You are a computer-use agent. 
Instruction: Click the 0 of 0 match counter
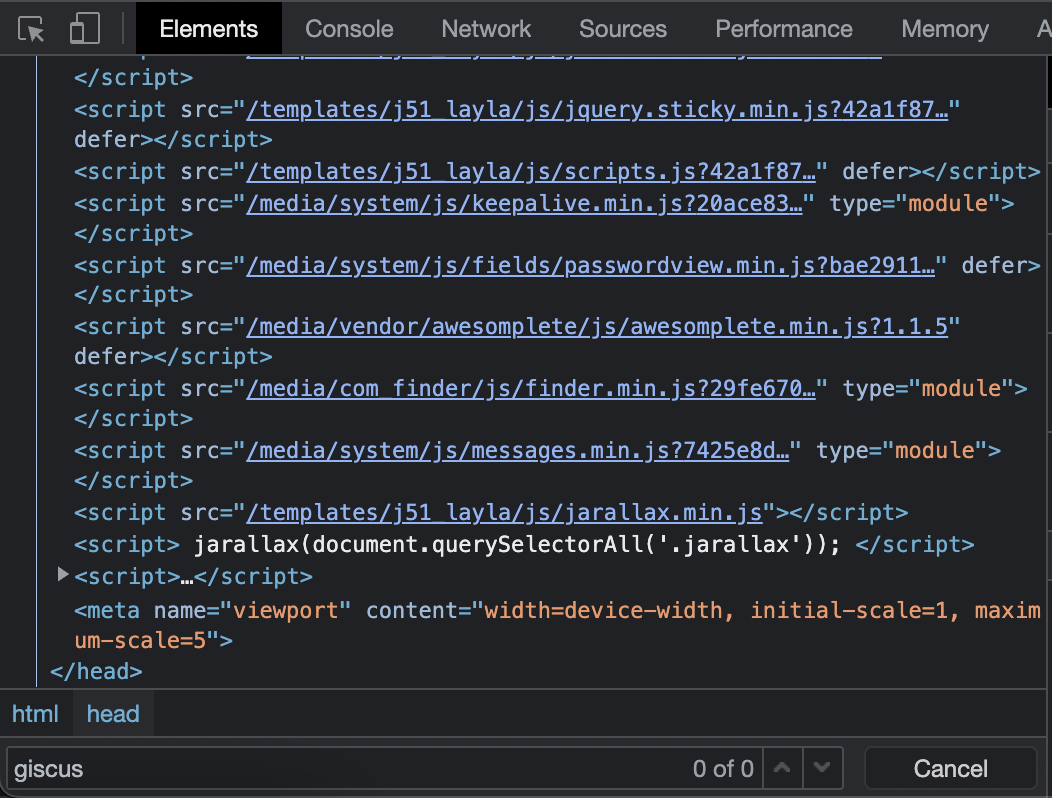pos(723,768)
